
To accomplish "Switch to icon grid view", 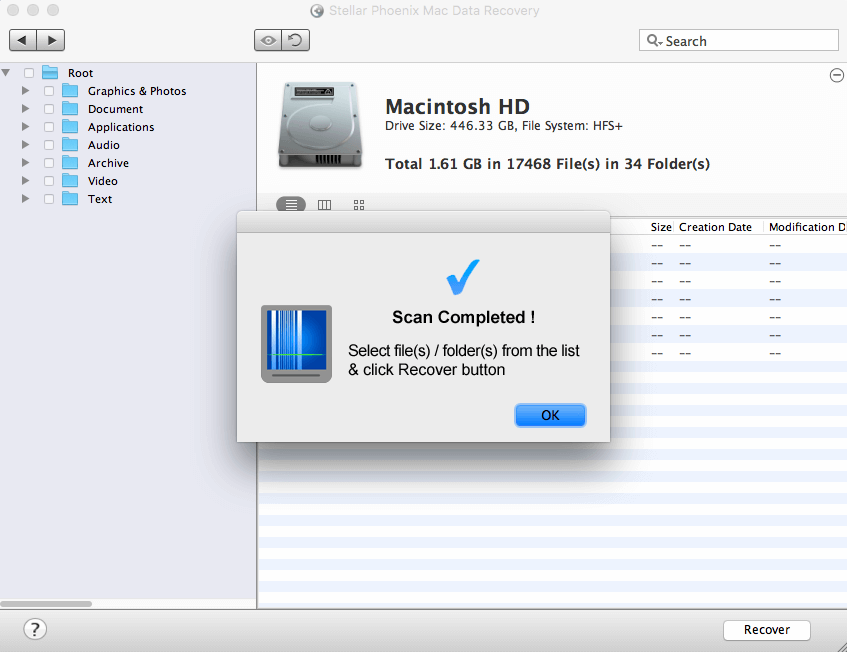I will (359, 205).
